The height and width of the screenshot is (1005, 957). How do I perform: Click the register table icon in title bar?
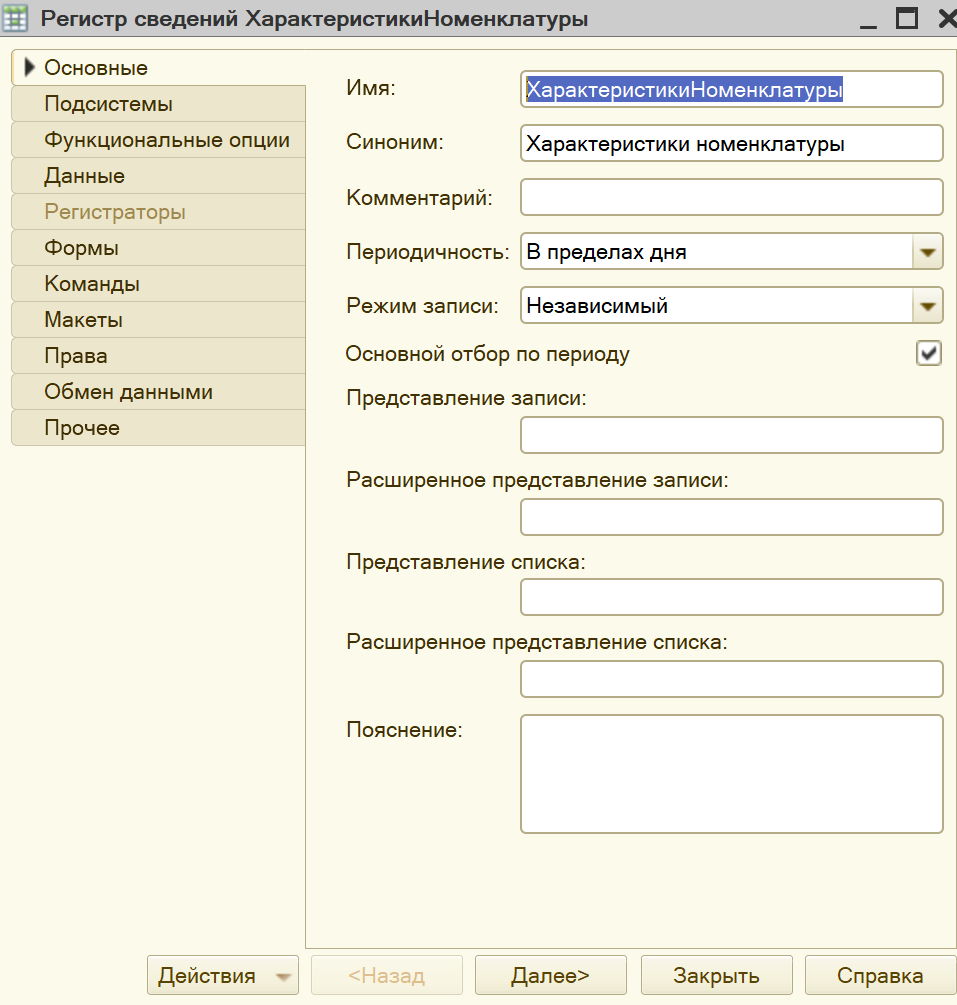click(15, 18)
